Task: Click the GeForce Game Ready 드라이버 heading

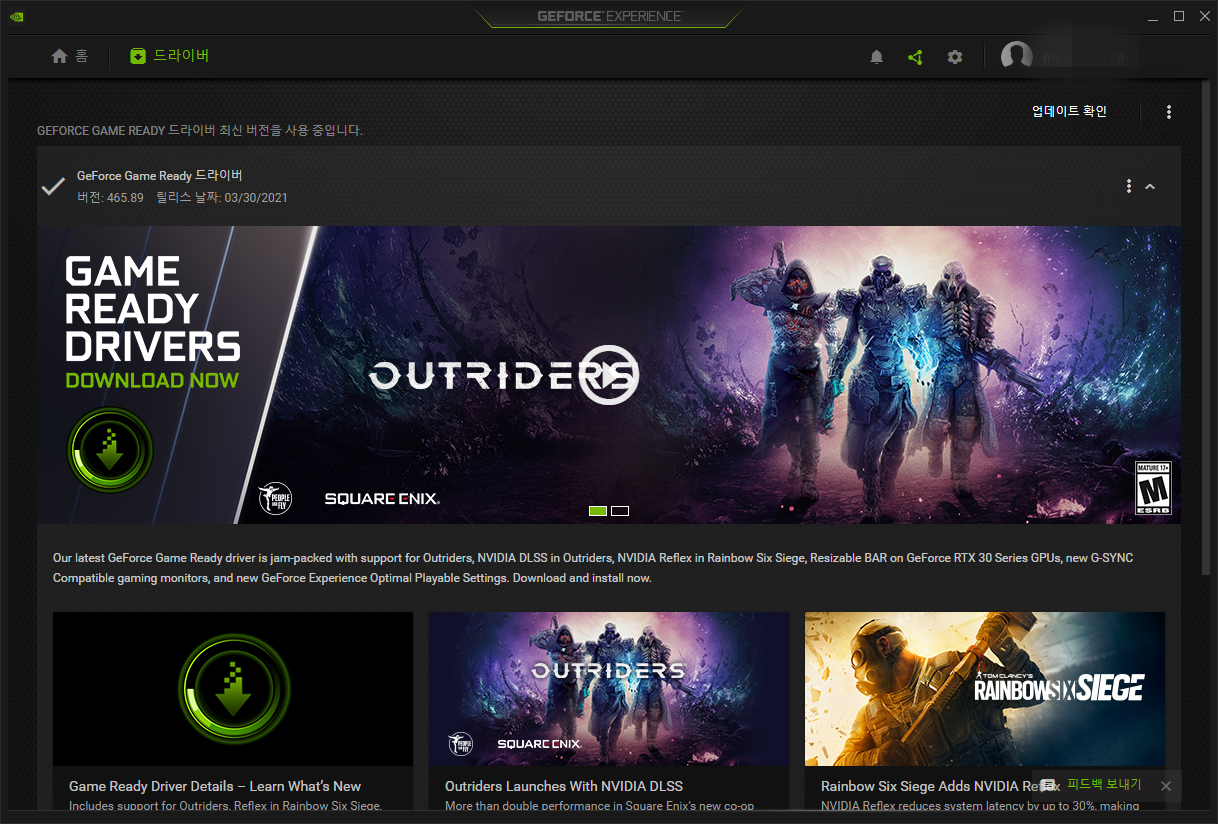Action: [160, 176]
